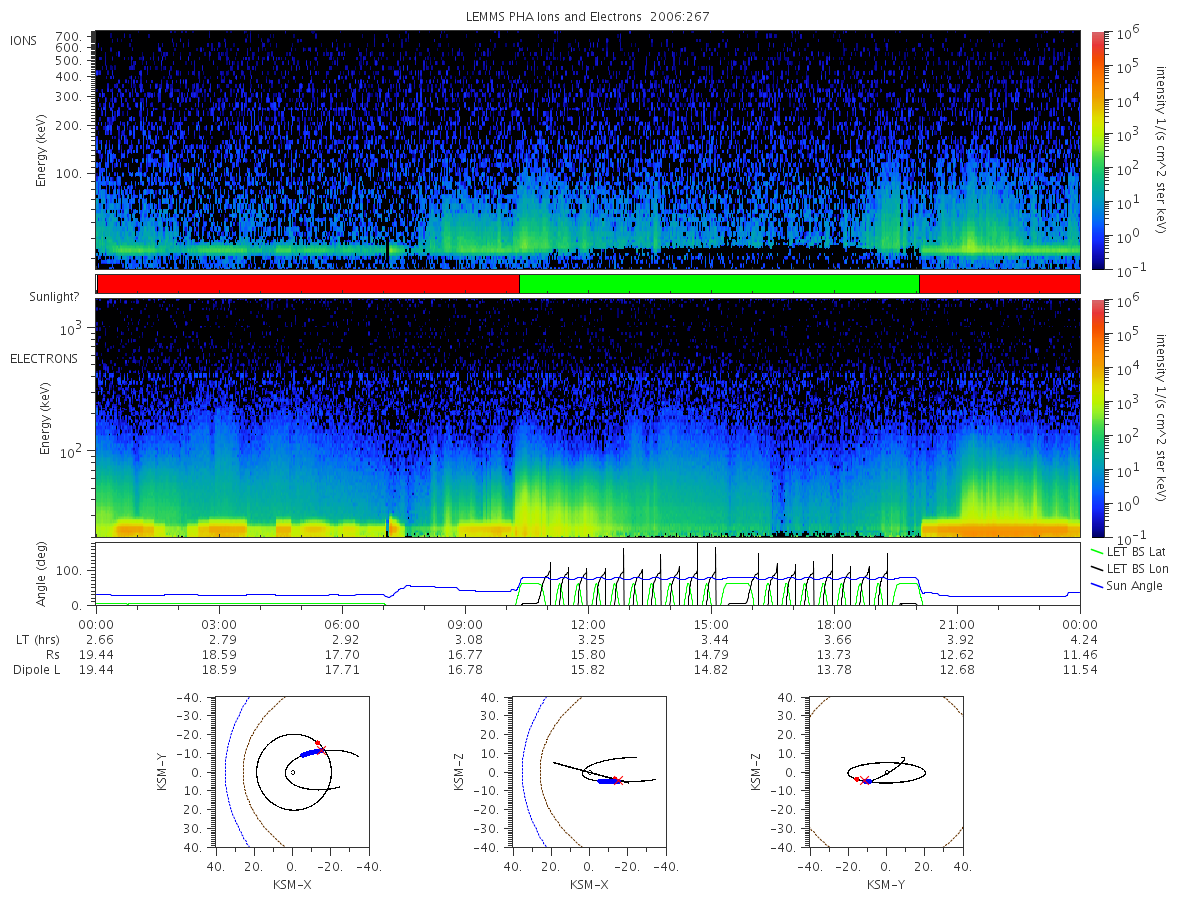This screenshot has width=1200, height=900.
Task: Click the Dipole L value '16.78'
Action: 465,670
